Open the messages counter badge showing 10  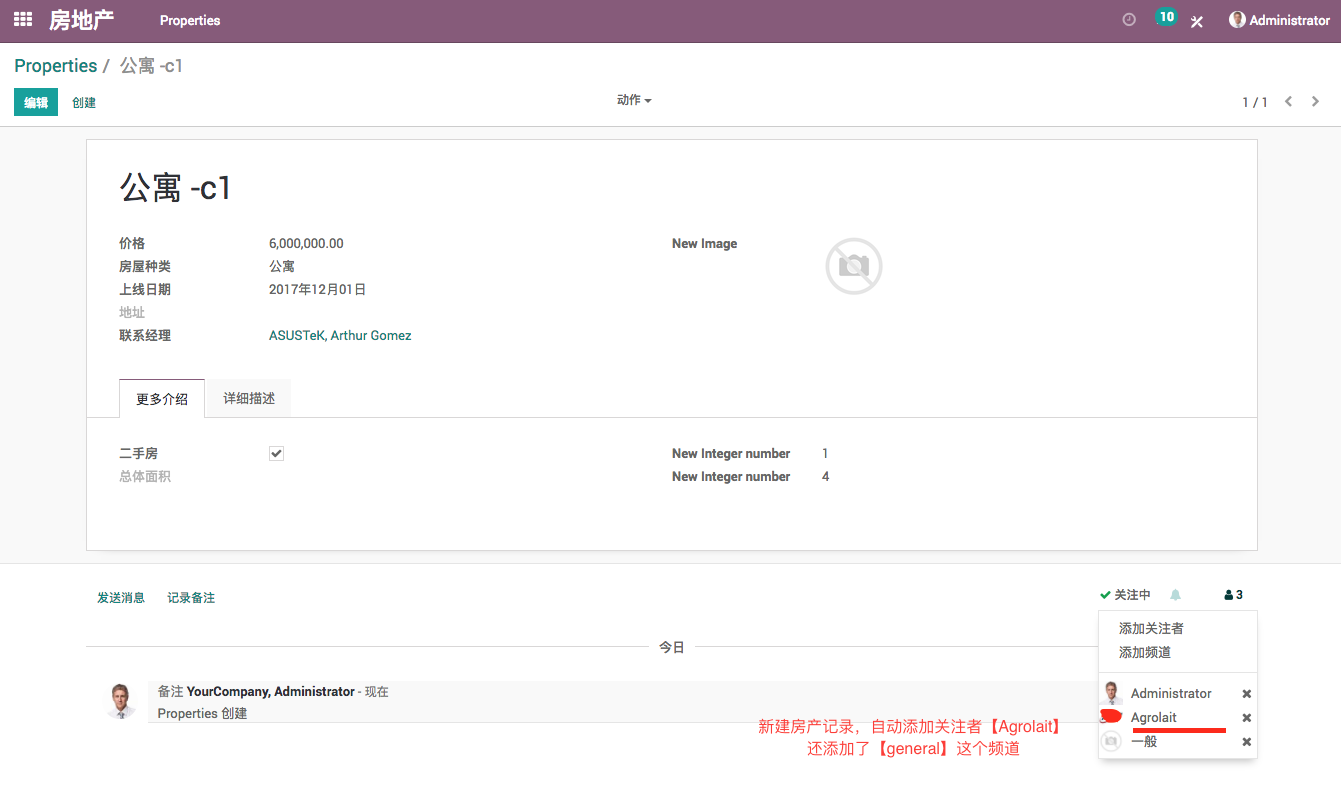pyautogui.click(x=1165, y=18)
